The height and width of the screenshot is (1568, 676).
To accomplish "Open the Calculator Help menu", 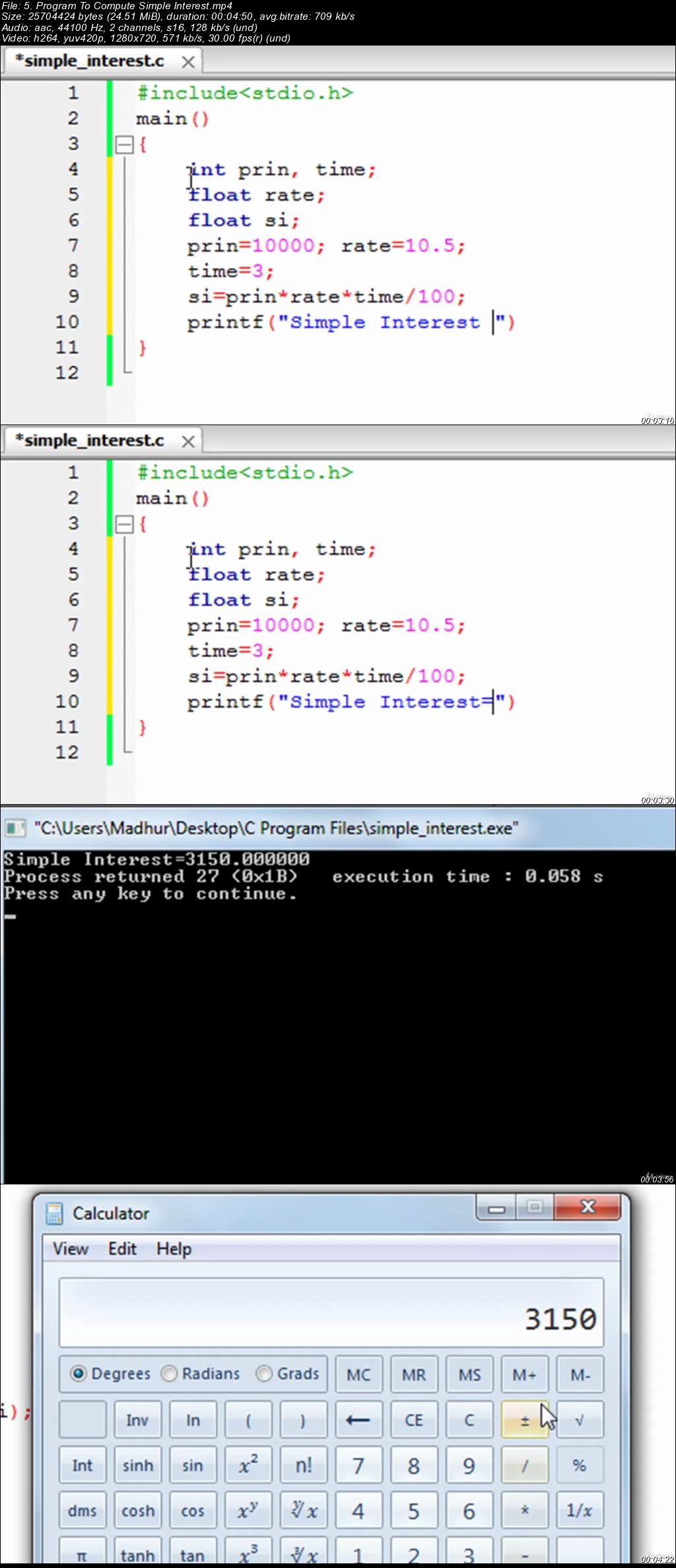I will [x=174, y=1248].
